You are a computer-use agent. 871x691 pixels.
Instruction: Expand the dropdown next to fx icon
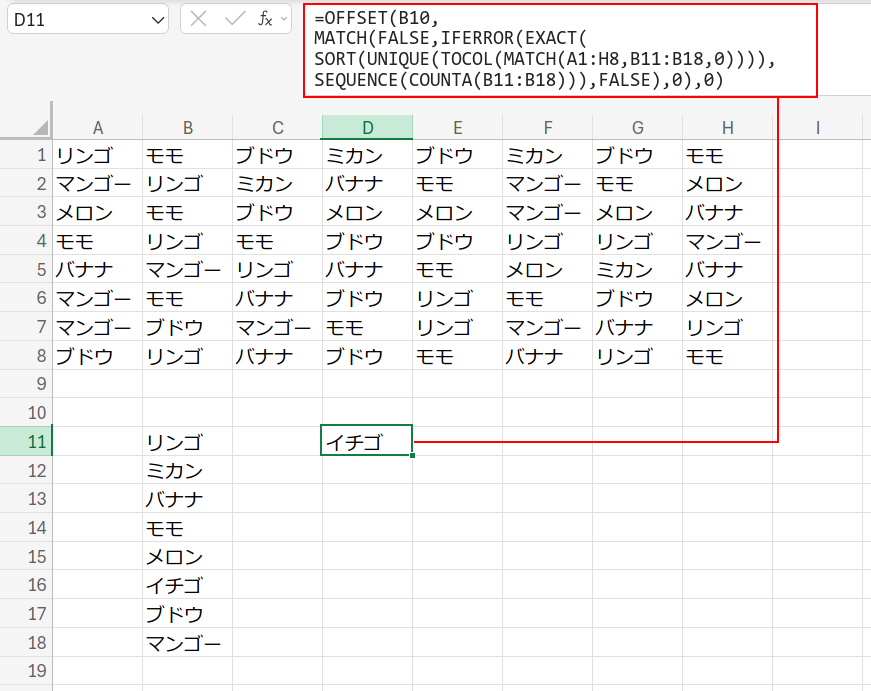tap(285, 19)
